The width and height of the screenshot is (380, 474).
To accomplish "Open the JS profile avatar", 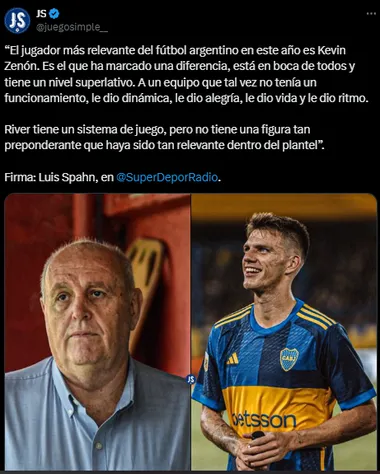I will click(x=17, y=21).
